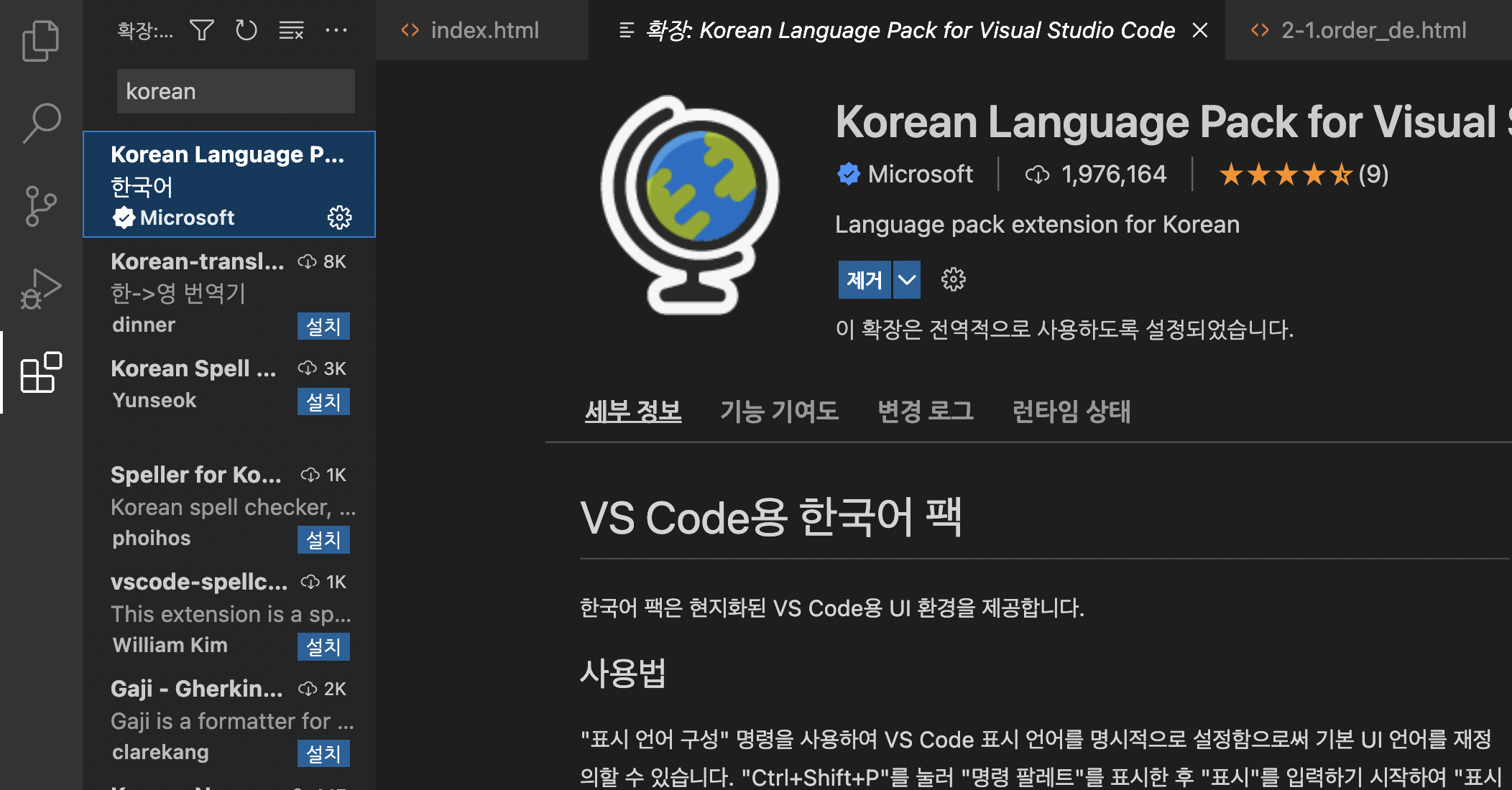Refresh the extensions list
1512x790 pixels.
coord(246,30)
